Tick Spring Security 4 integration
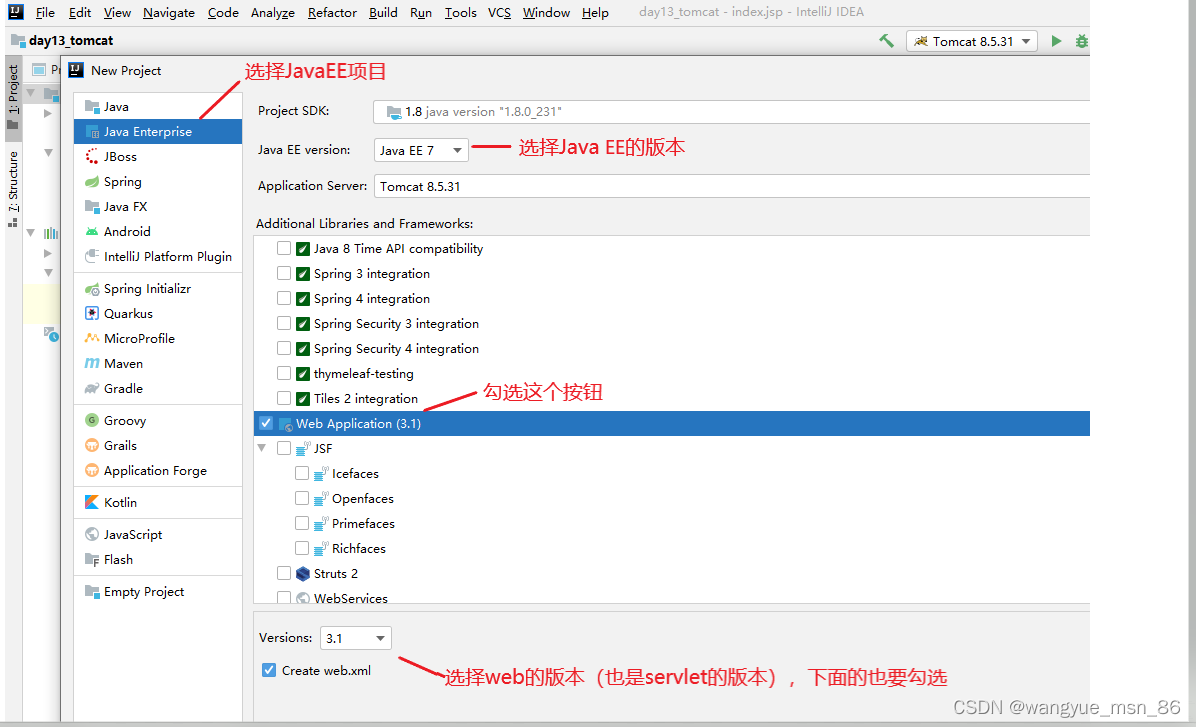This screenshot has width=1196, height=727. click(284, 349)
